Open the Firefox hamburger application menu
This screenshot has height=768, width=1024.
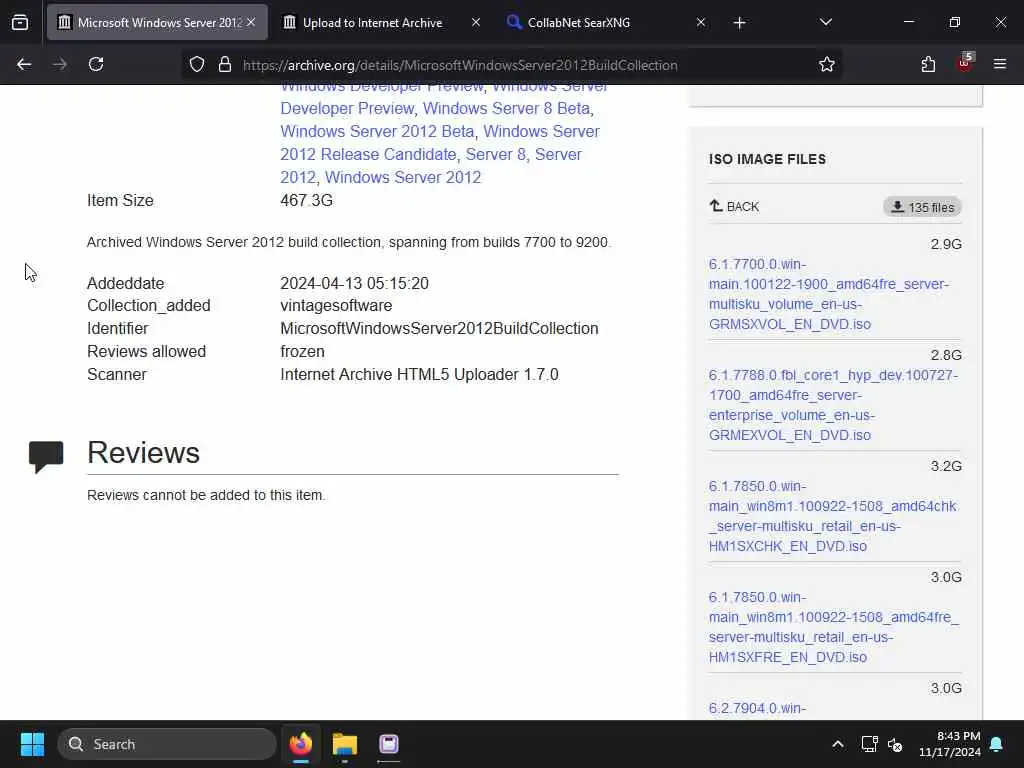point(1000,64)
